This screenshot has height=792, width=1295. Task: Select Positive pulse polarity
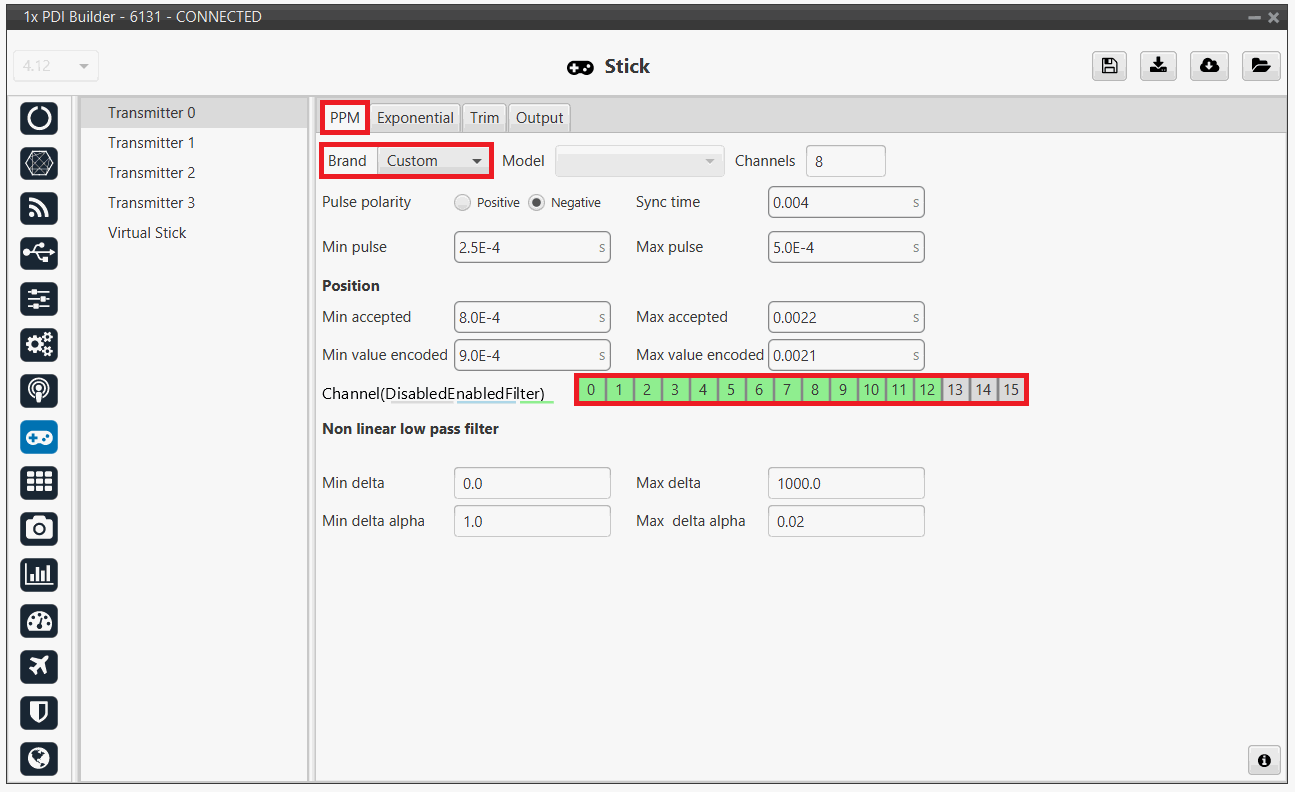[x=462, y=203]
